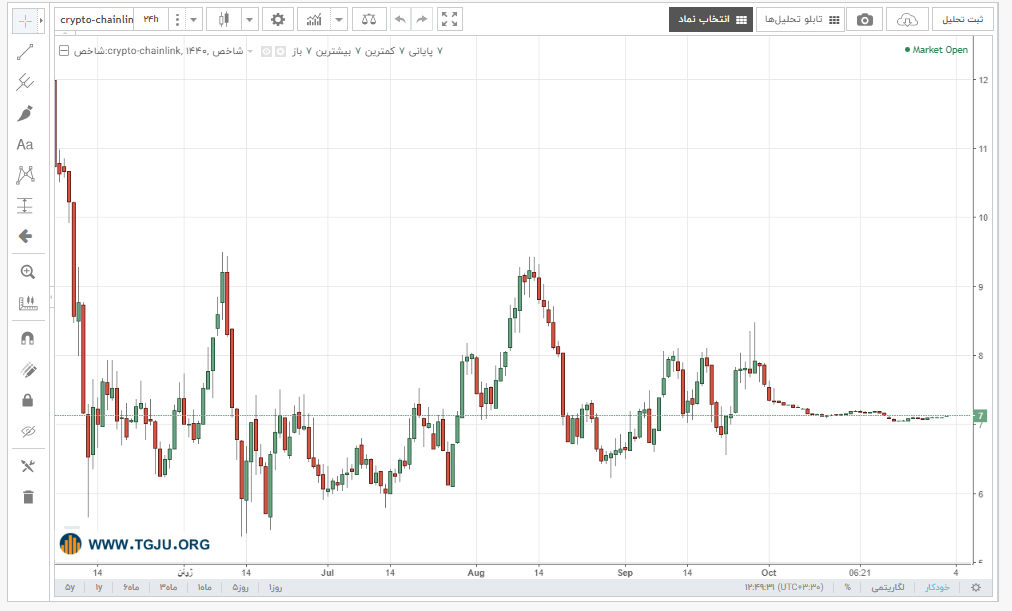Select the chart pattern tool

tap(25, 175)
